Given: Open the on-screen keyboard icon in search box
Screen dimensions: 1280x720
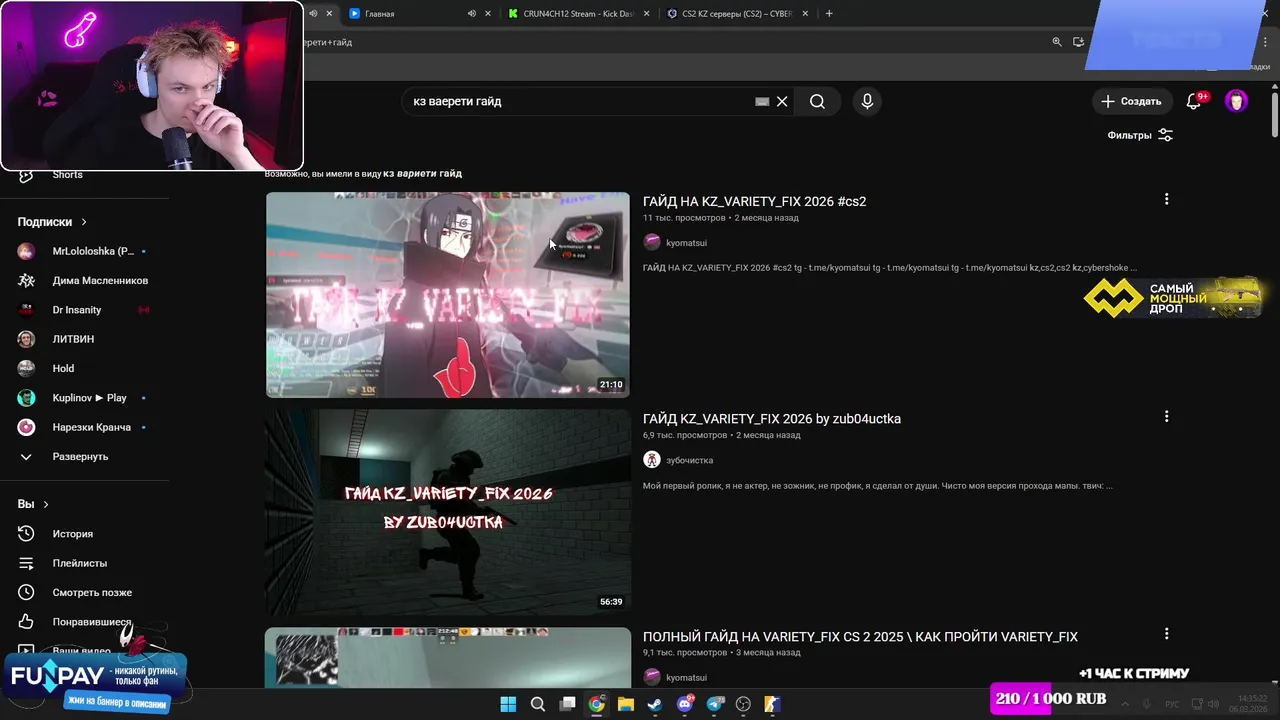Looking at the screenshot, I should [x=762, y=101].
